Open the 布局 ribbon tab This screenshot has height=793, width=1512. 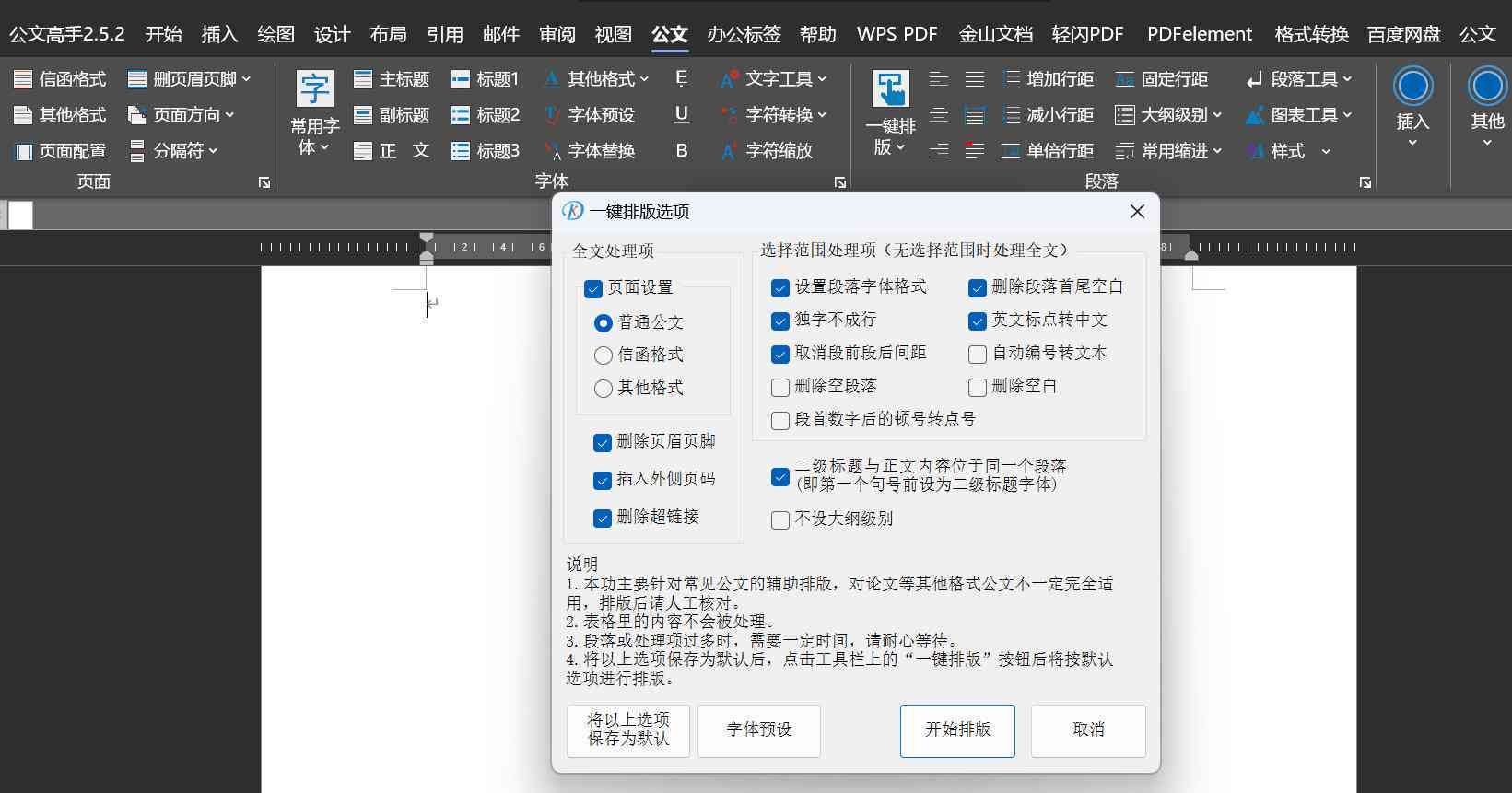pyautogui.click(x=388, y=34)
